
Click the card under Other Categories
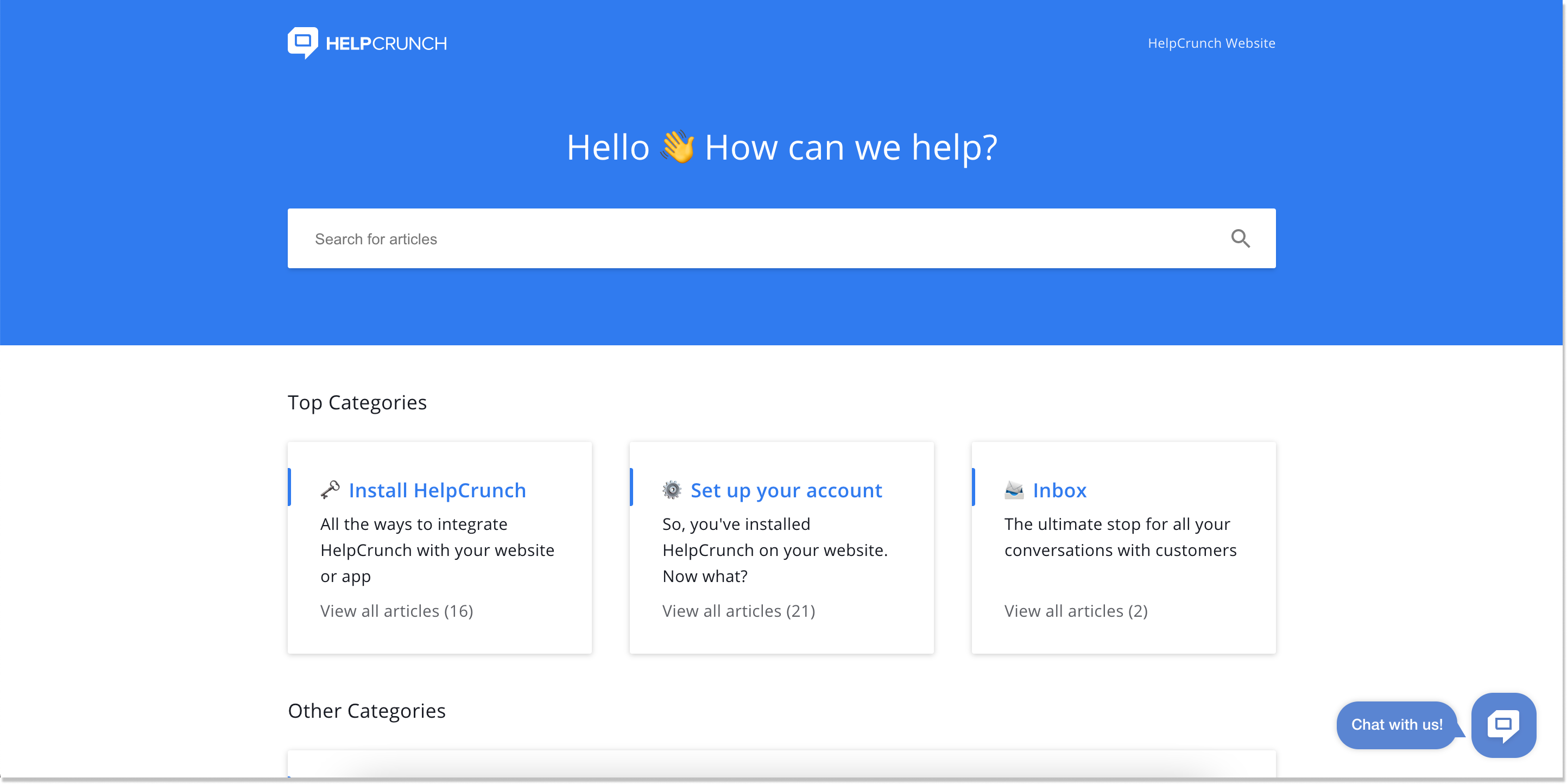(x=782, y=769)
